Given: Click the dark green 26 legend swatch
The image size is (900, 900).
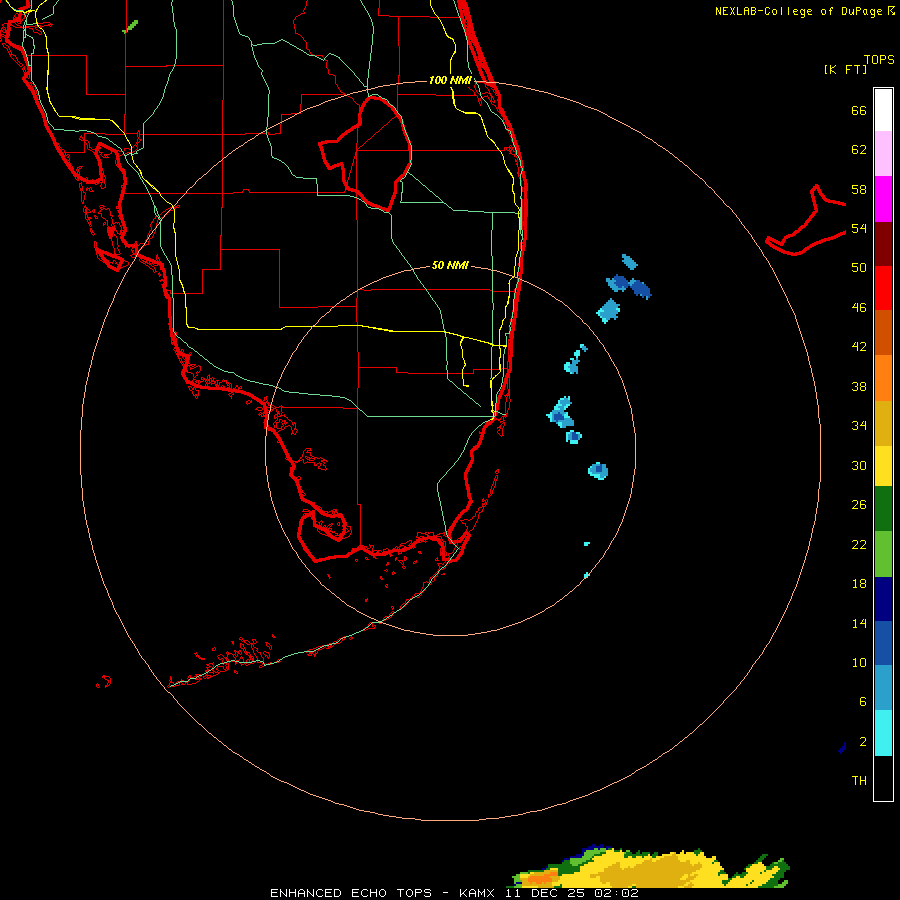Looking at the screenshot, I should click(x=883, y=509).
